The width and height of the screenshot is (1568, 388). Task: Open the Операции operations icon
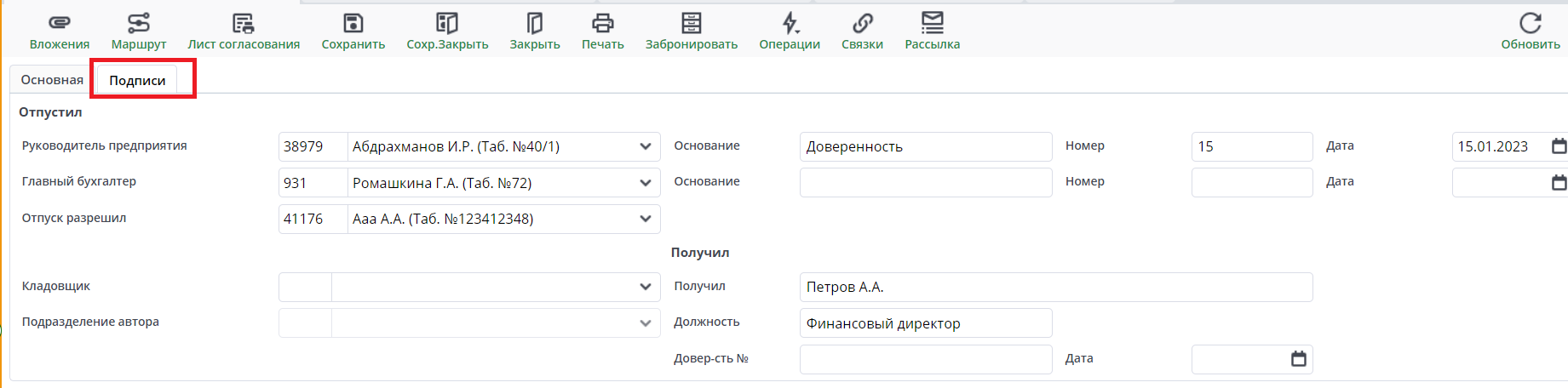coord(790,24)
